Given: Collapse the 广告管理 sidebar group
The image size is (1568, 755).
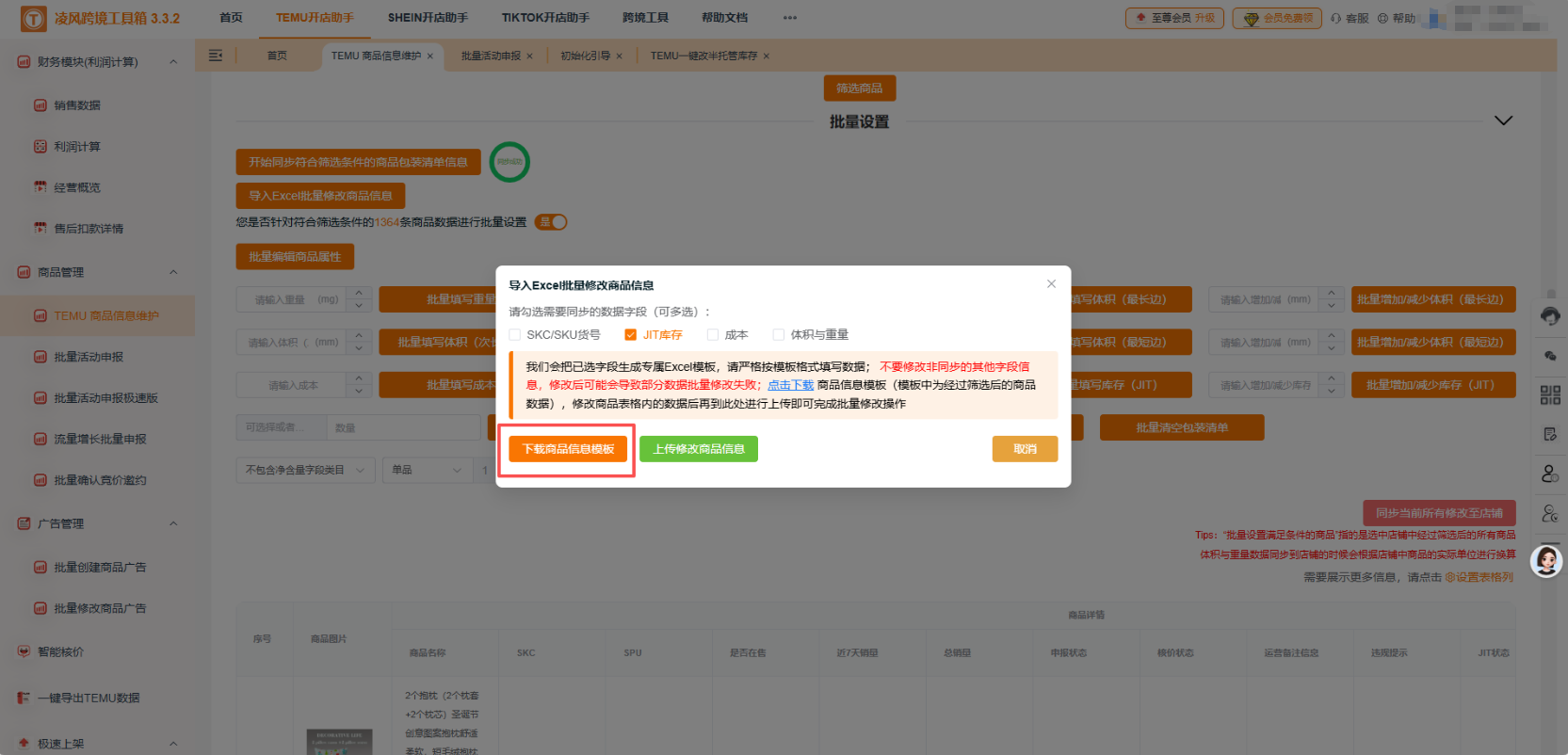Looking at the screenshot, I should (x=173, y=523).
